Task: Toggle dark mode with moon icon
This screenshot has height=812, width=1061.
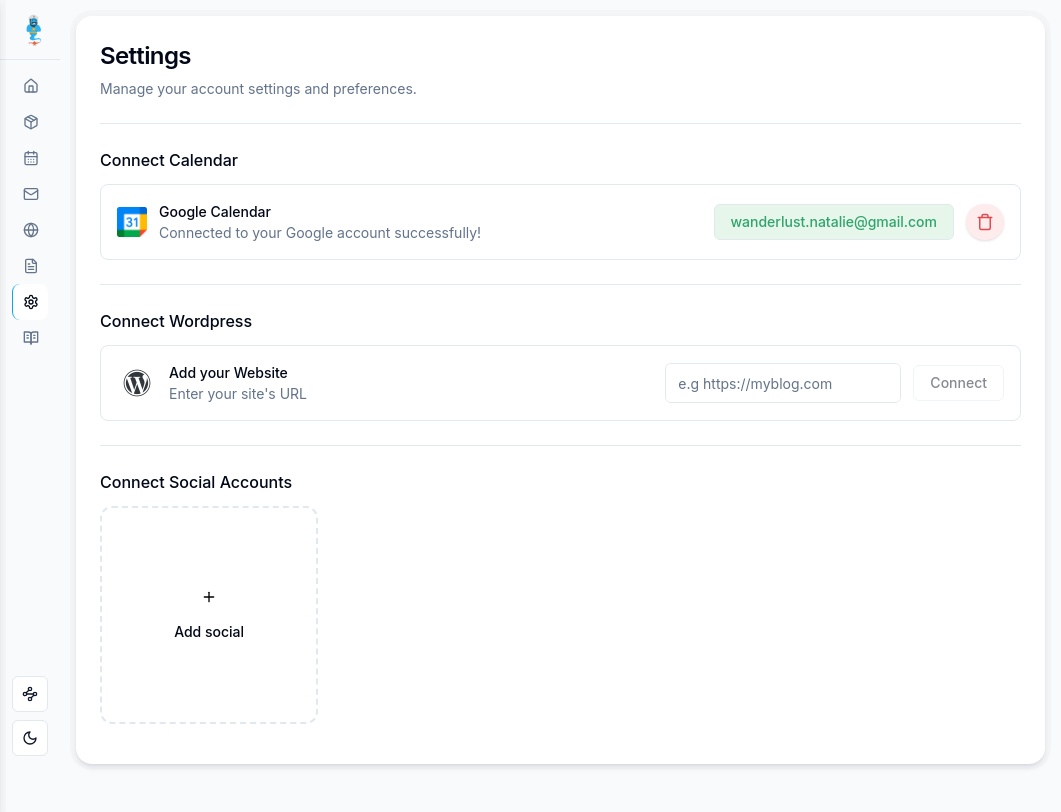Action: click(30, 738)
